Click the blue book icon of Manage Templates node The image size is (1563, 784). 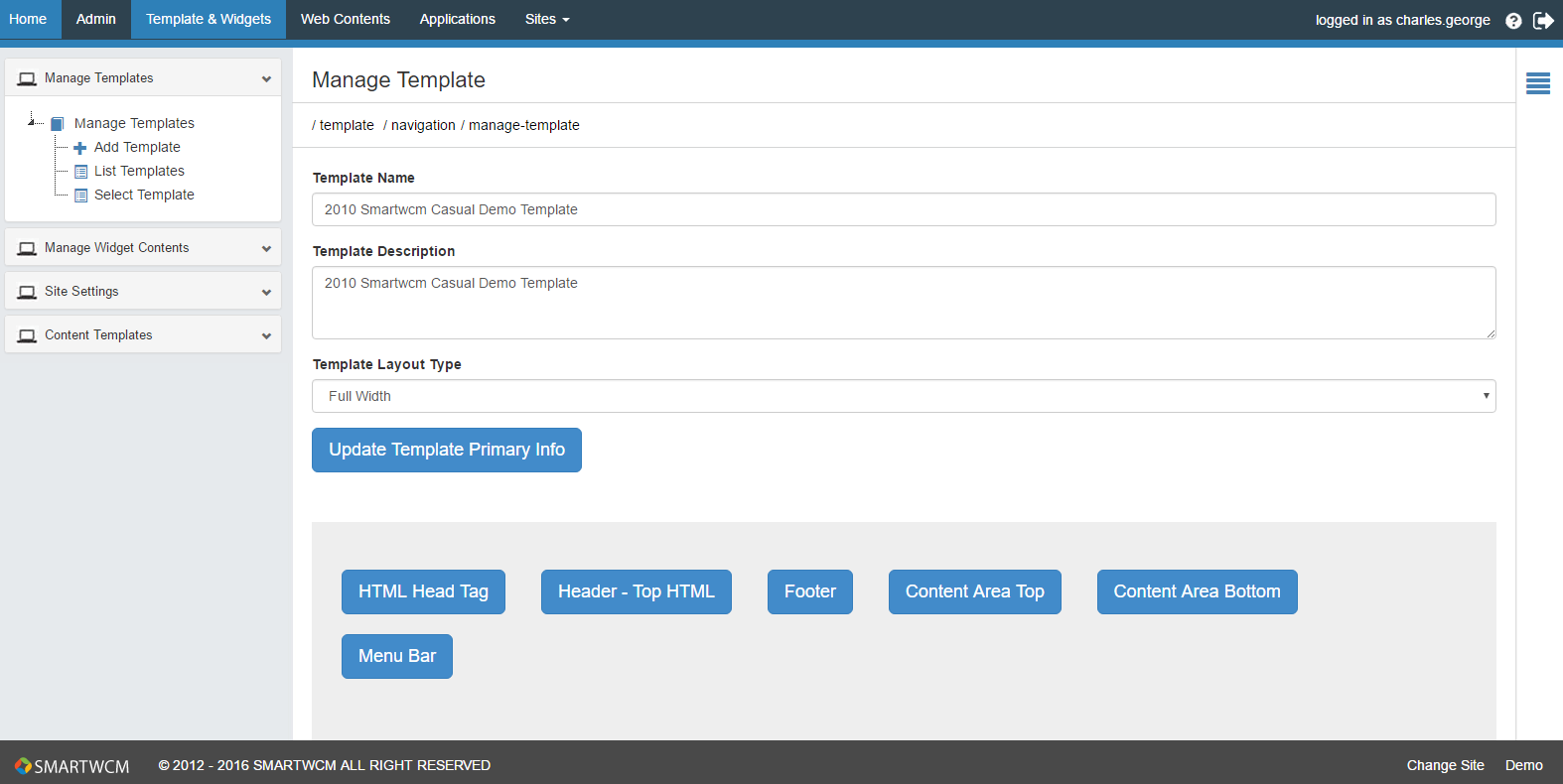pyautogui.click(x=58, y=124)
